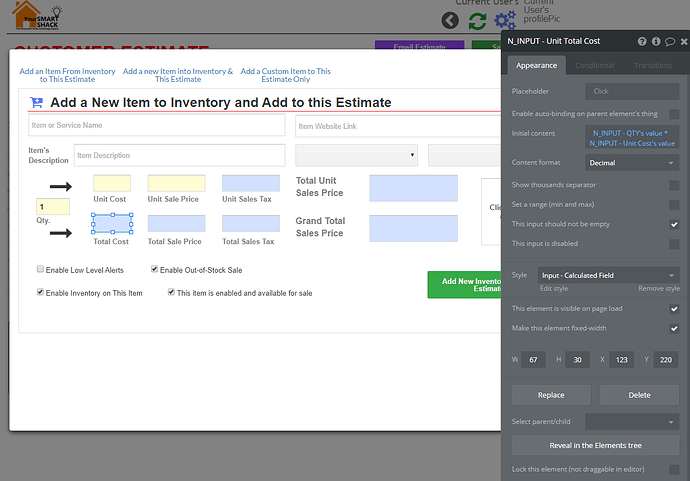Click the X position field
The image size is (690, 481).
(x=621, y=360)
